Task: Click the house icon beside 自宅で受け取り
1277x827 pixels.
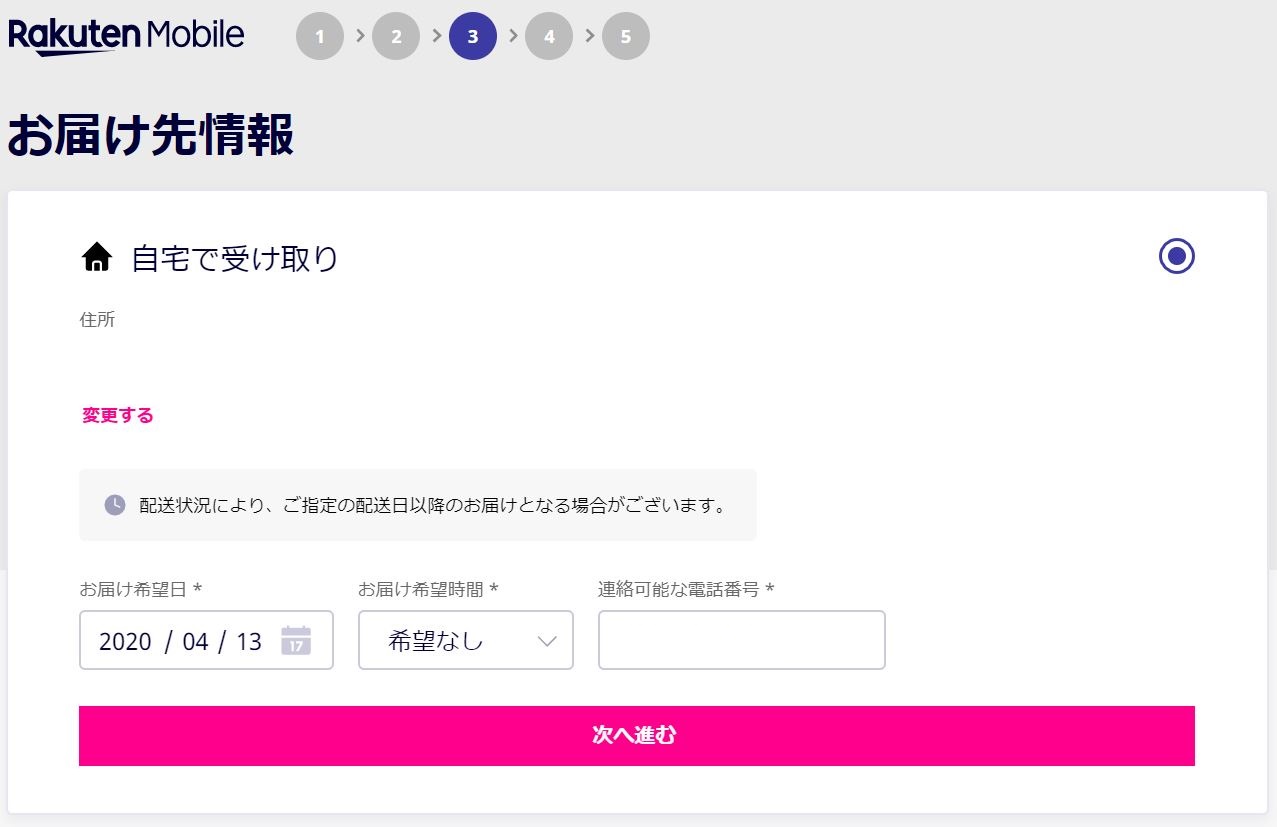Action: 97,258
